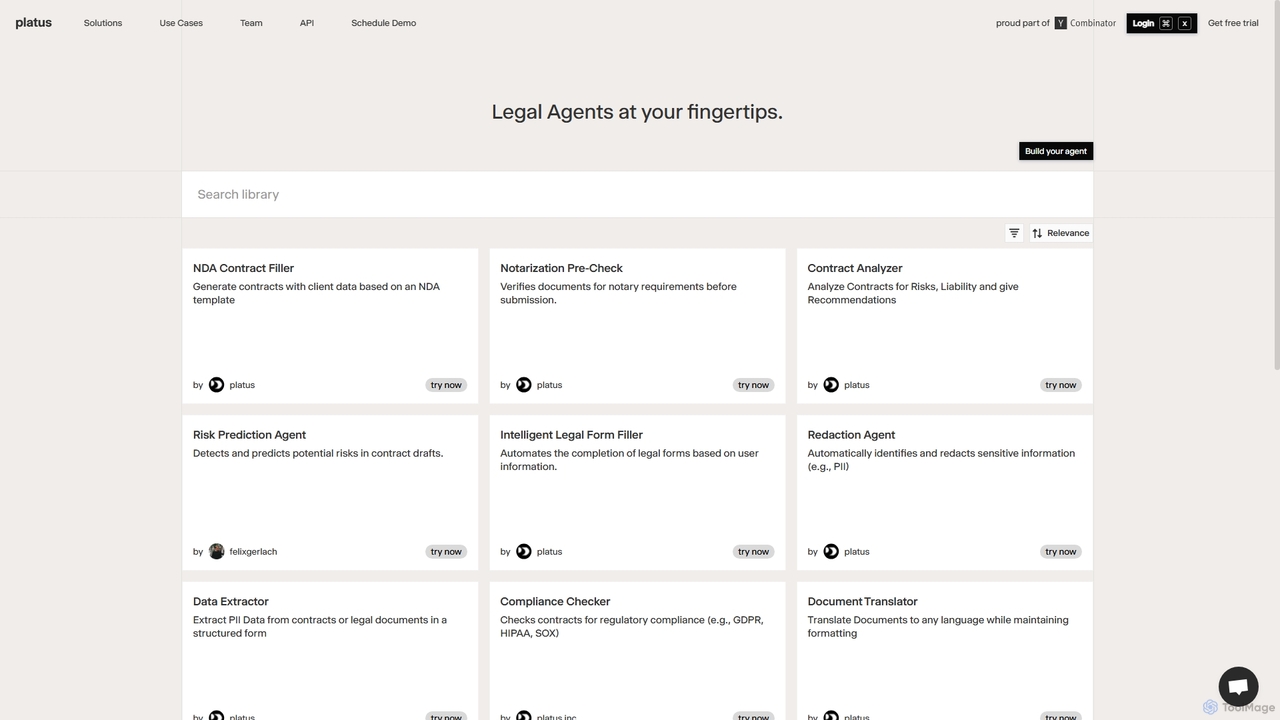Click 'Translate Documents to any language' description
Screen dimensions: 1280x720
(x=938, y=626)
